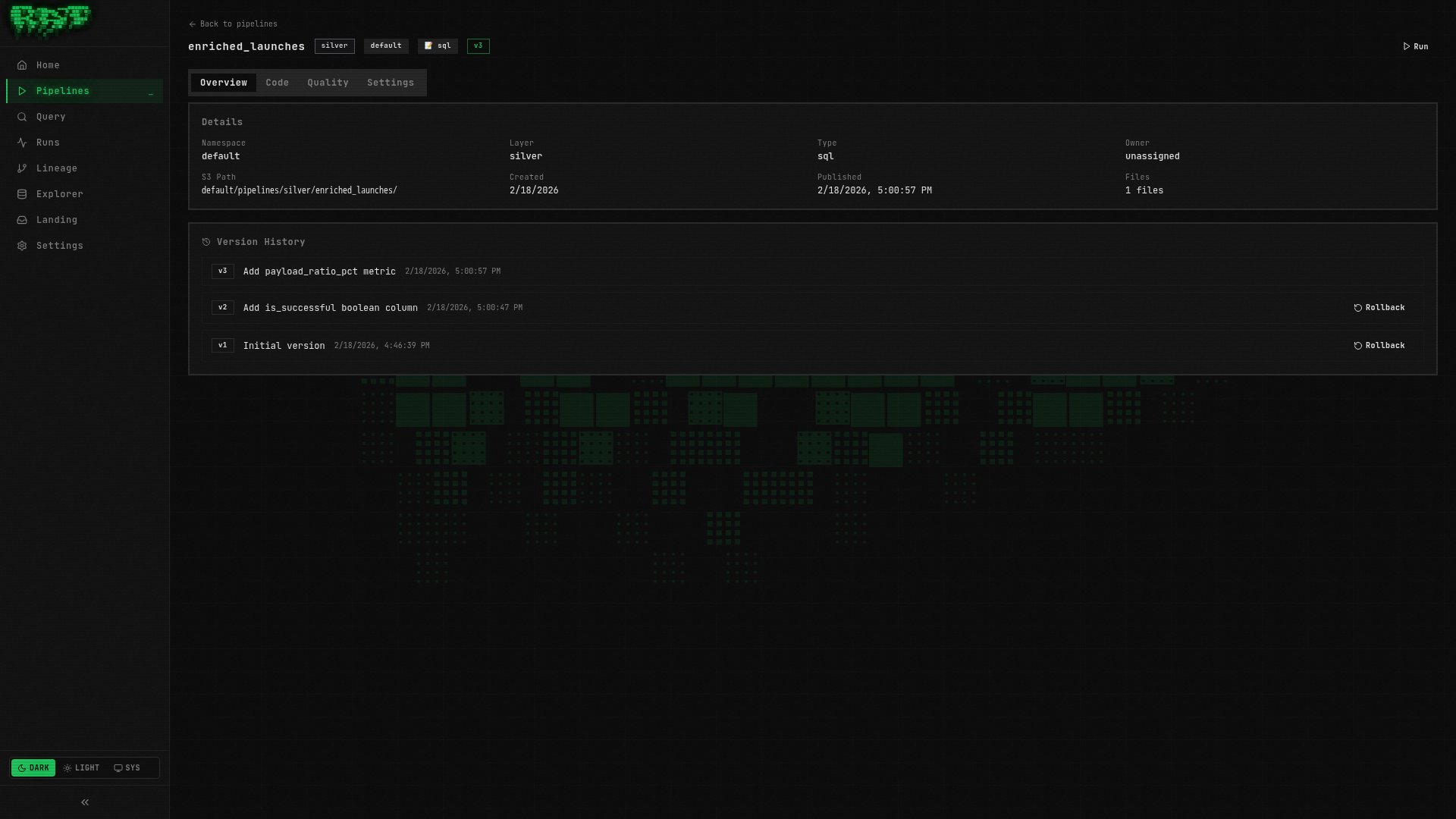Select the Home icon in sidebar
Screen dimensions: 1456x819
tap(23, 65)
